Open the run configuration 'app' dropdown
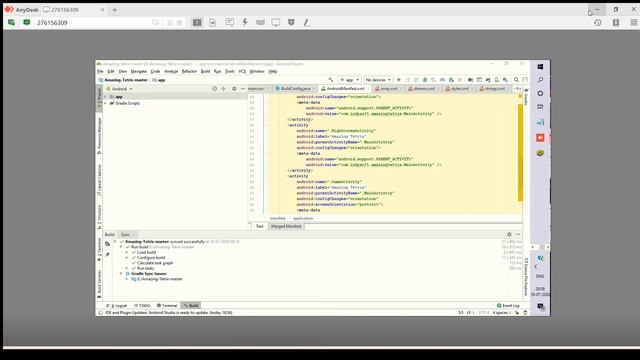The image size is (640, 360). point(349,80)
